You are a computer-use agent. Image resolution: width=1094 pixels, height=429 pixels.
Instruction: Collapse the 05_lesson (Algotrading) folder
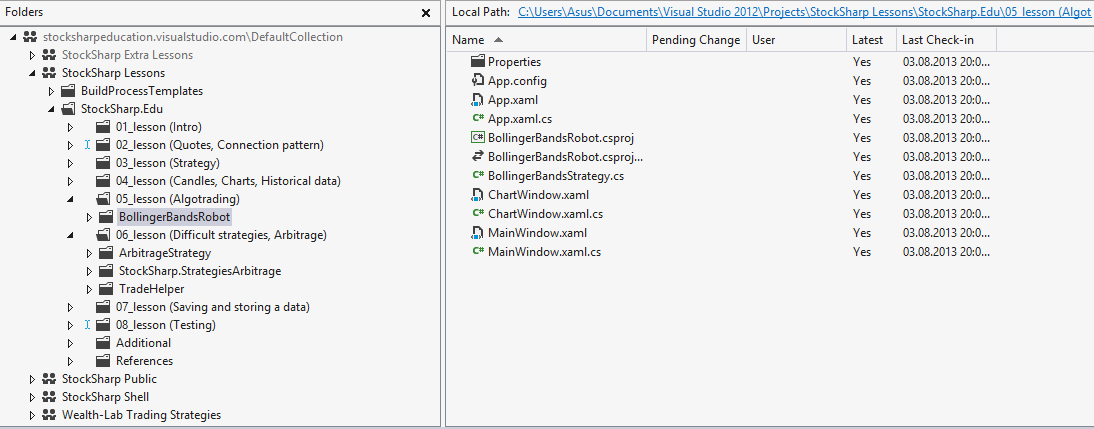click(x=70, y=199)
